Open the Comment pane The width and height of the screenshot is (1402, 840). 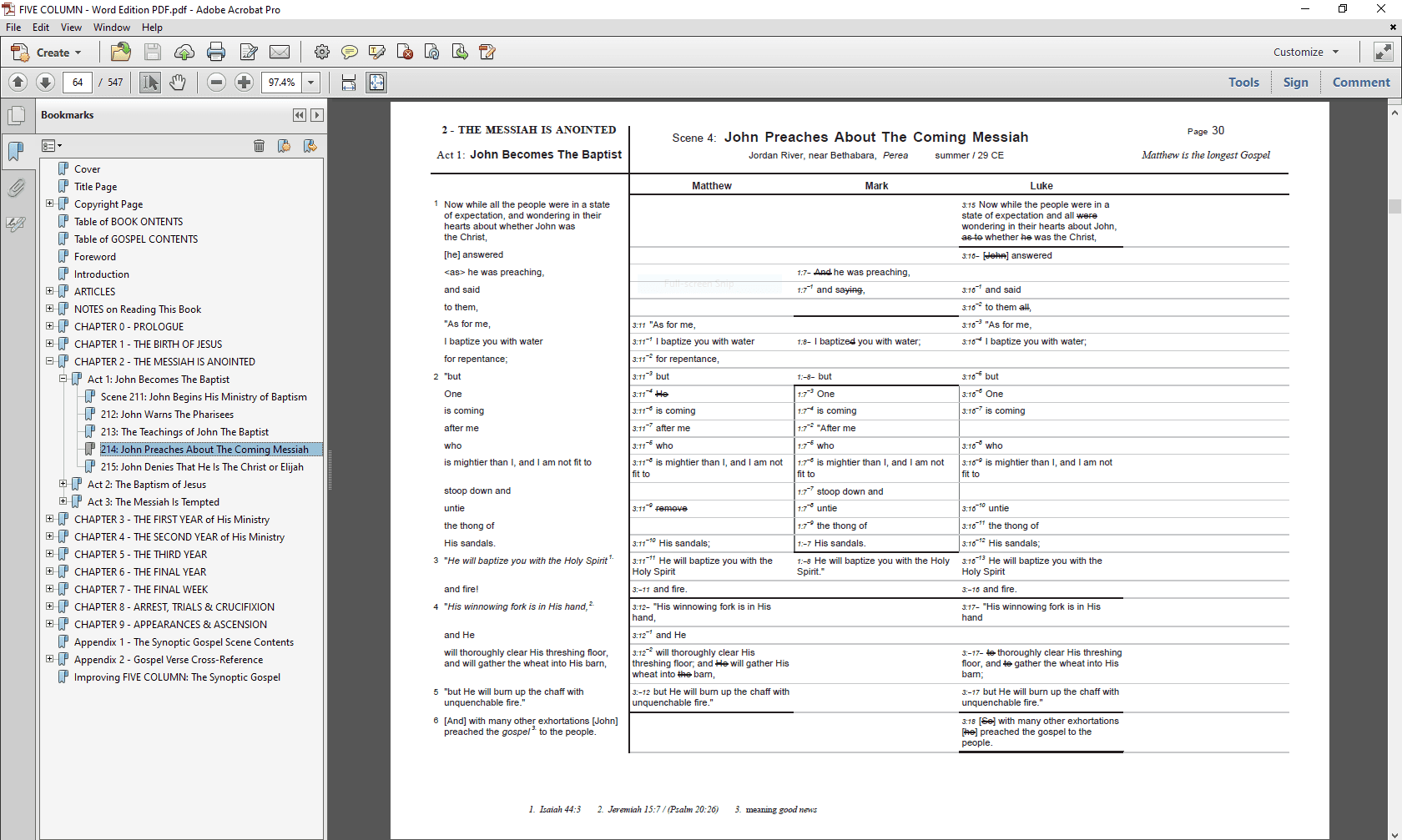tap(1361, 82)
